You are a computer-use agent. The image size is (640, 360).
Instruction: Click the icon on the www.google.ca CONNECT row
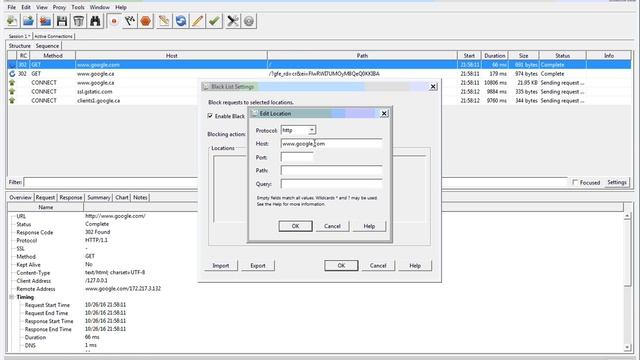tap(12, 83)
